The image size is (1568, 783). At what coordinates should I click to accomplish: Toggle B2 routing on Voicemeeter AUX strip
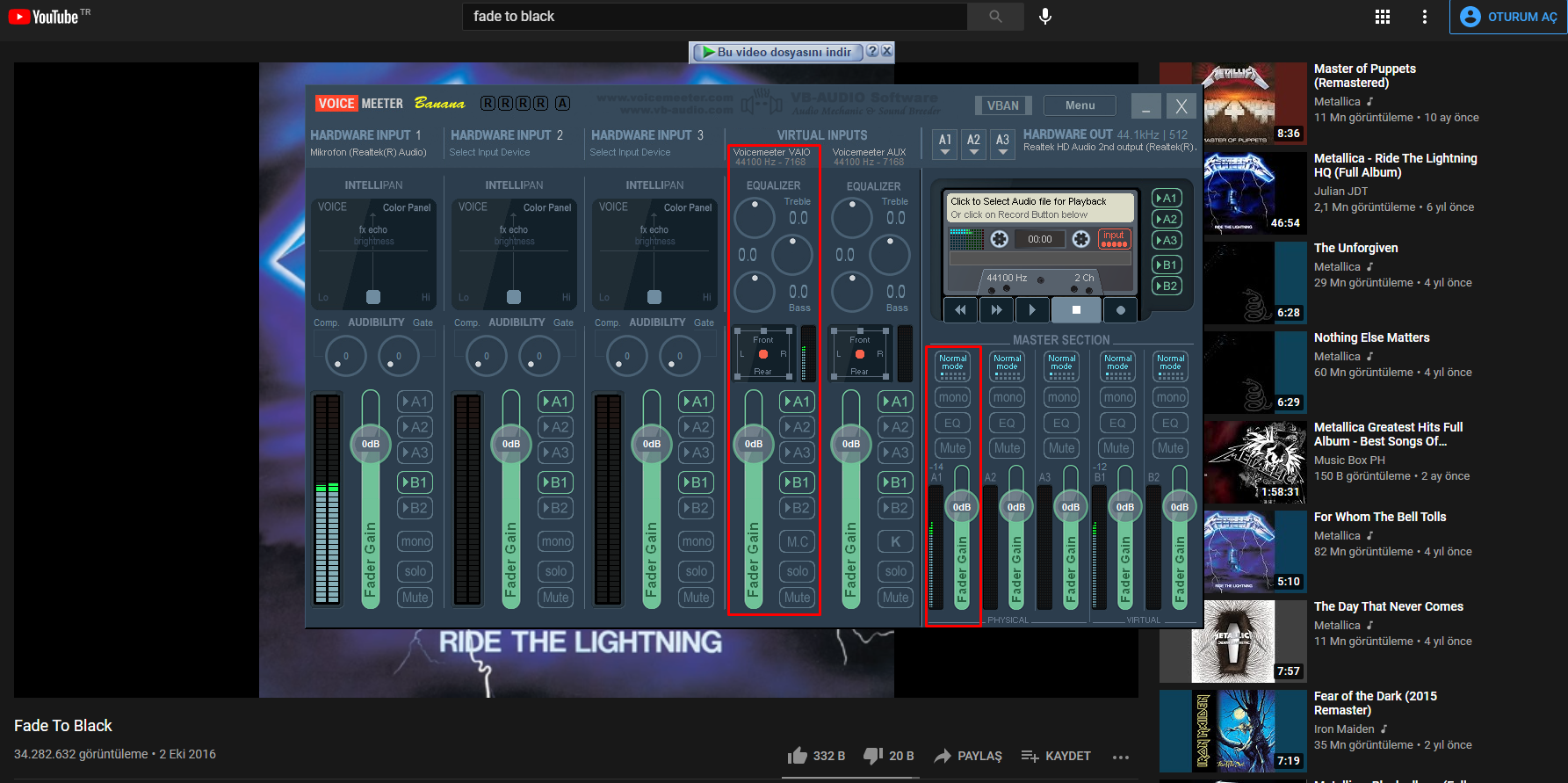coord(896,508)
